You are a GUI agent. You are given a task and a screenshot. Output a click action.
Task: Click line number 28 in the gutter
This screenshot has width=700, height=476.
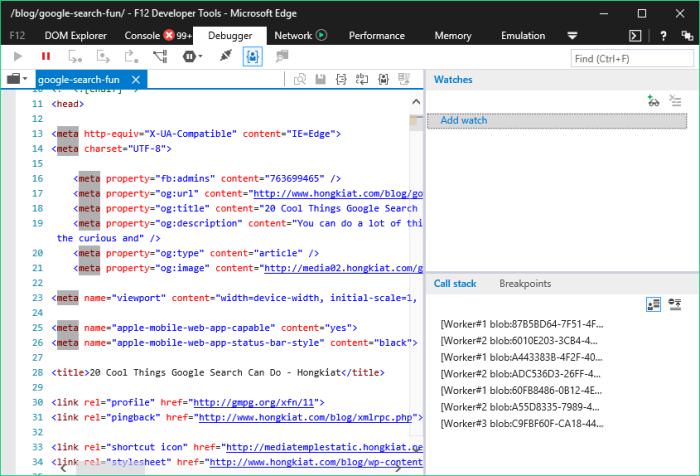(38, 372)
